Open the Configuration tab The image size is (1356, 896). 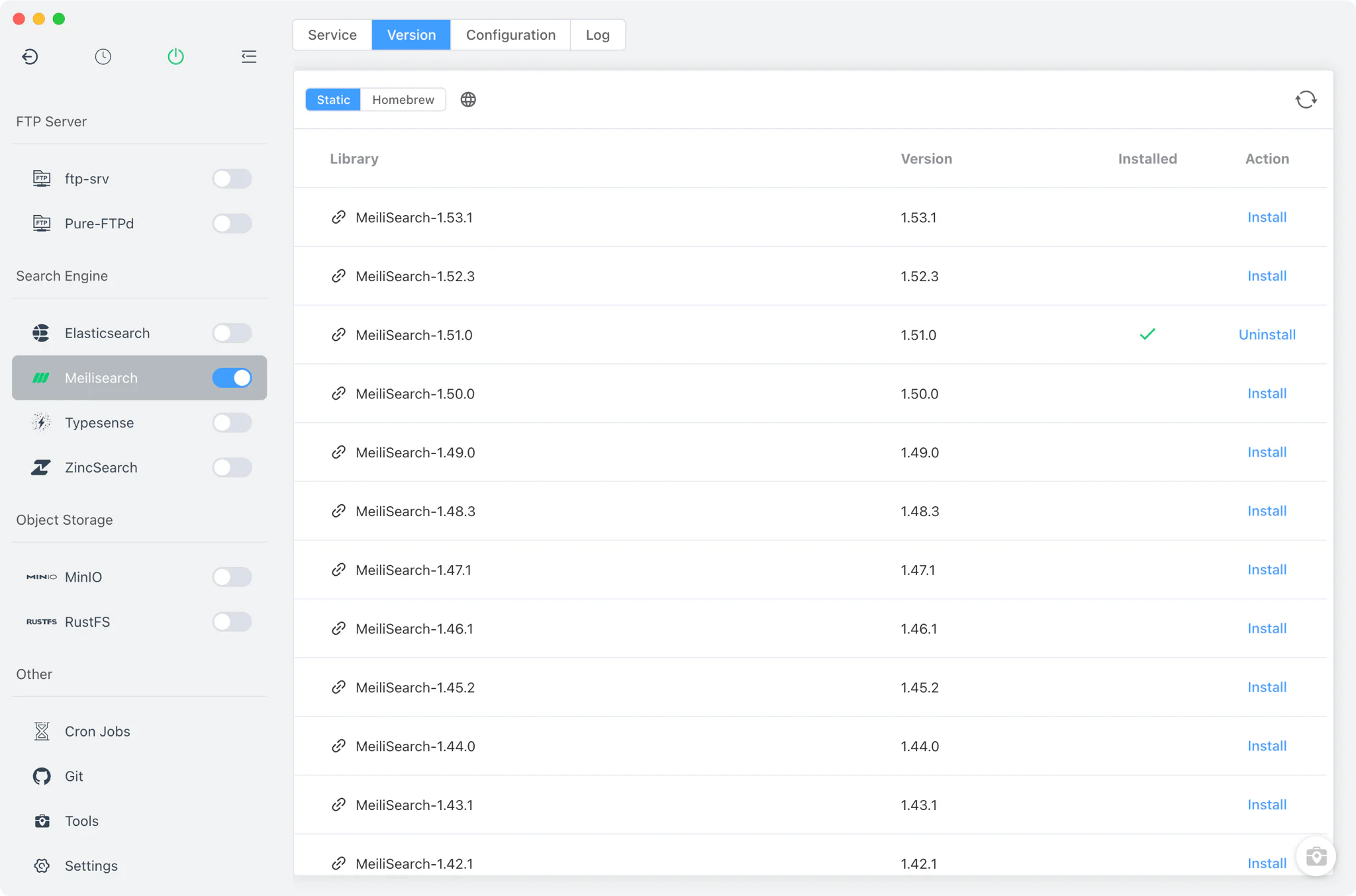pyautogui.click(x=510, y=34)
